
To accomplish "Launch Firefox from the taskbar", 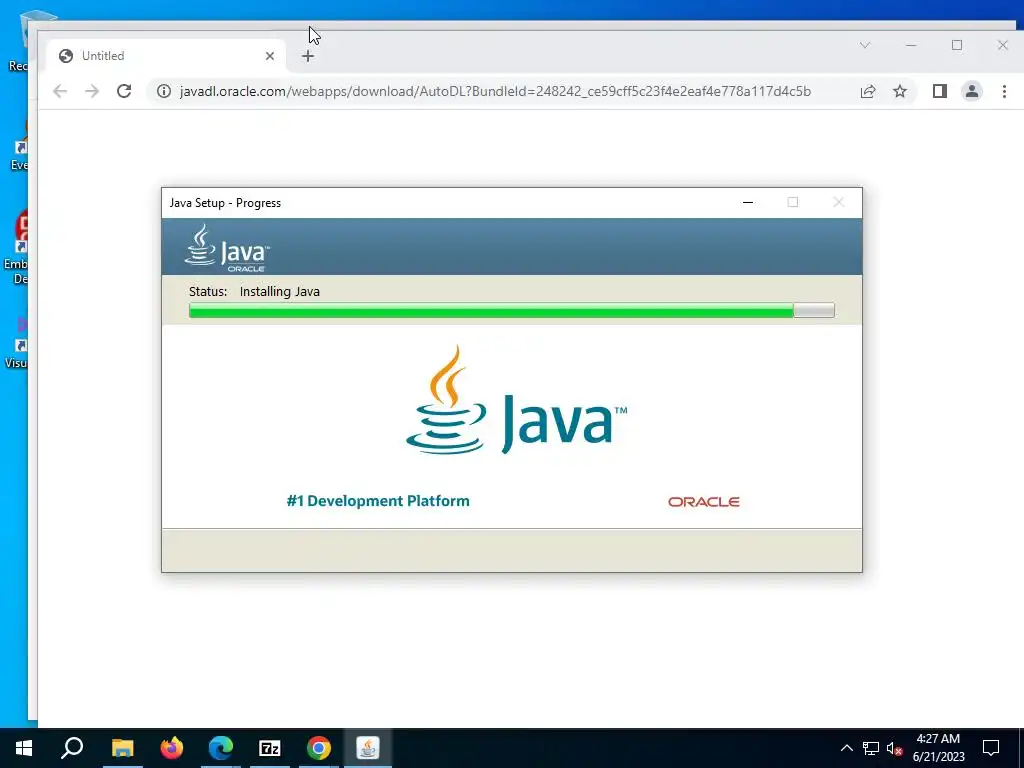I will pos(172,748).
